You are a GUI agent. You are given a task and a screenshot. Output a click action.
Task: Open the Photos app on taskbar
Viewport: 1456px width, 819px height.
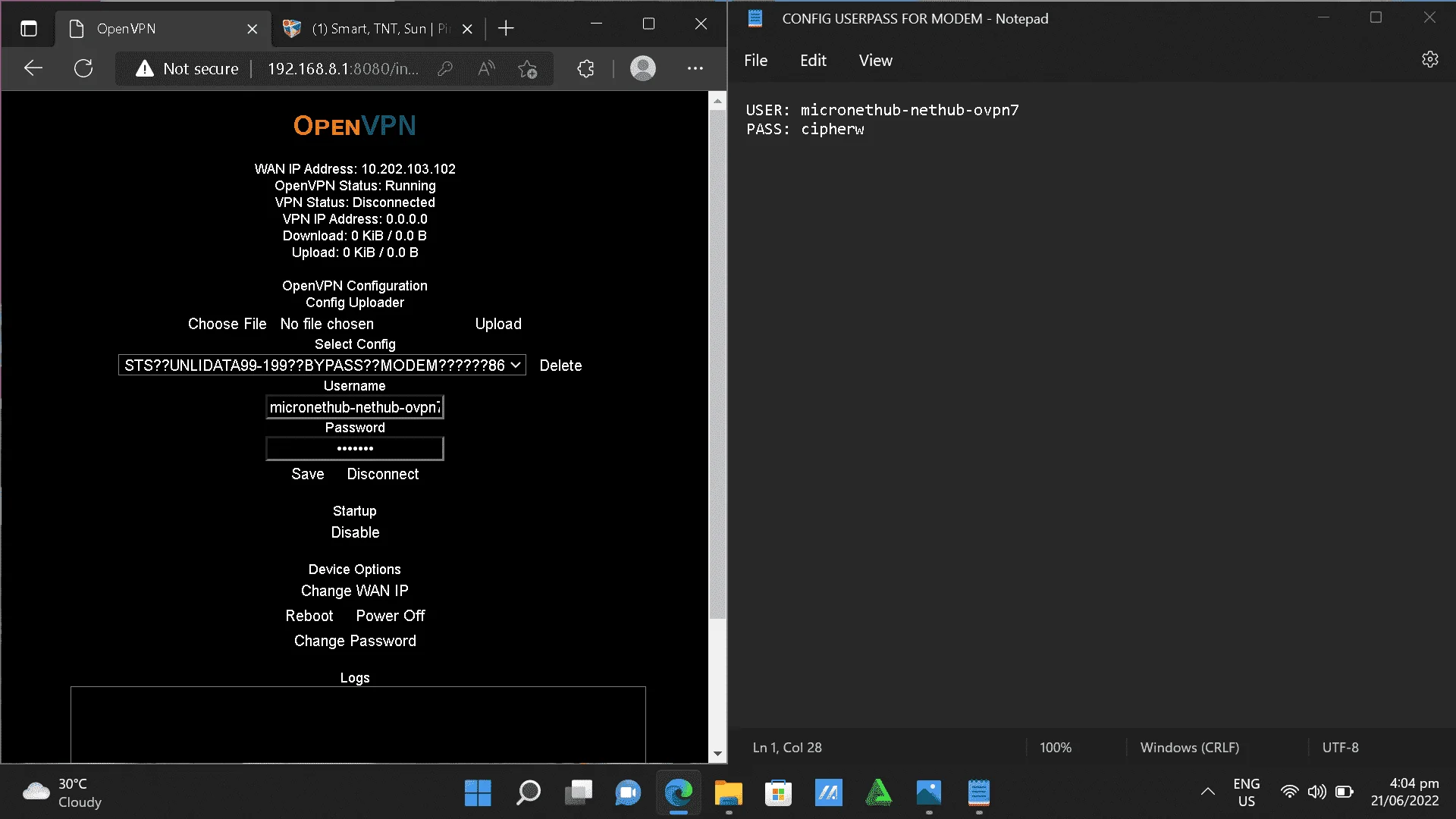(928, 793)
